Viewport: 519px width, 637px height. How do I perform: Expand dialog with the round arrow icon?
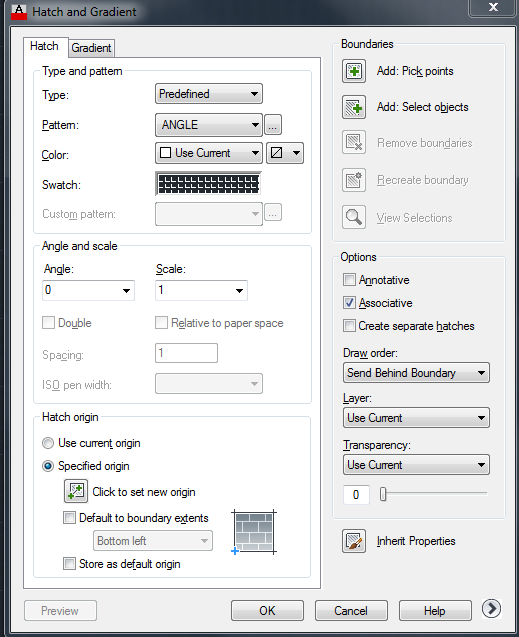(x=491, y=609)
